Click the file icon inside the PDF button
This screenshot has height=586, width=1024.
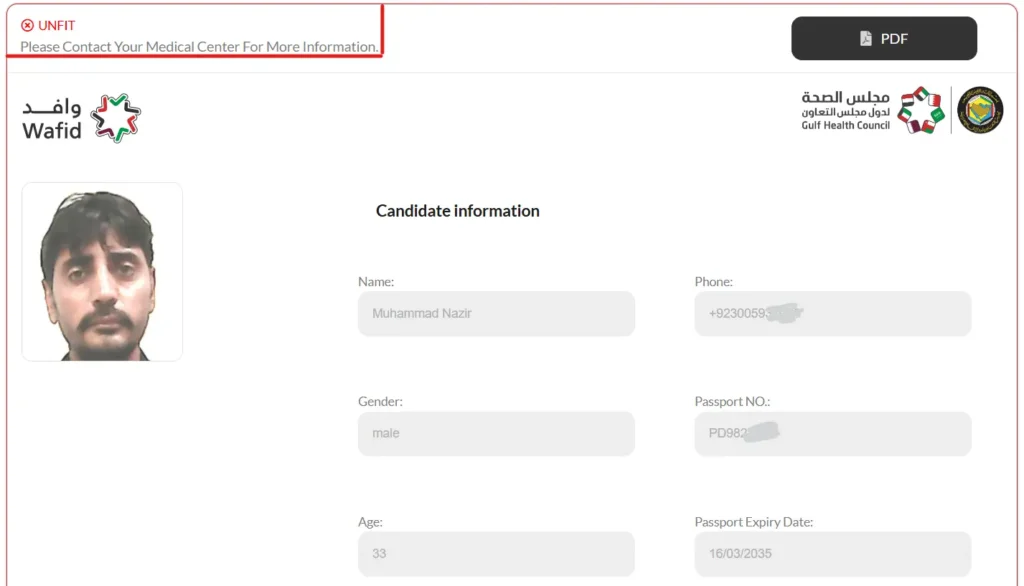point(866,39)
